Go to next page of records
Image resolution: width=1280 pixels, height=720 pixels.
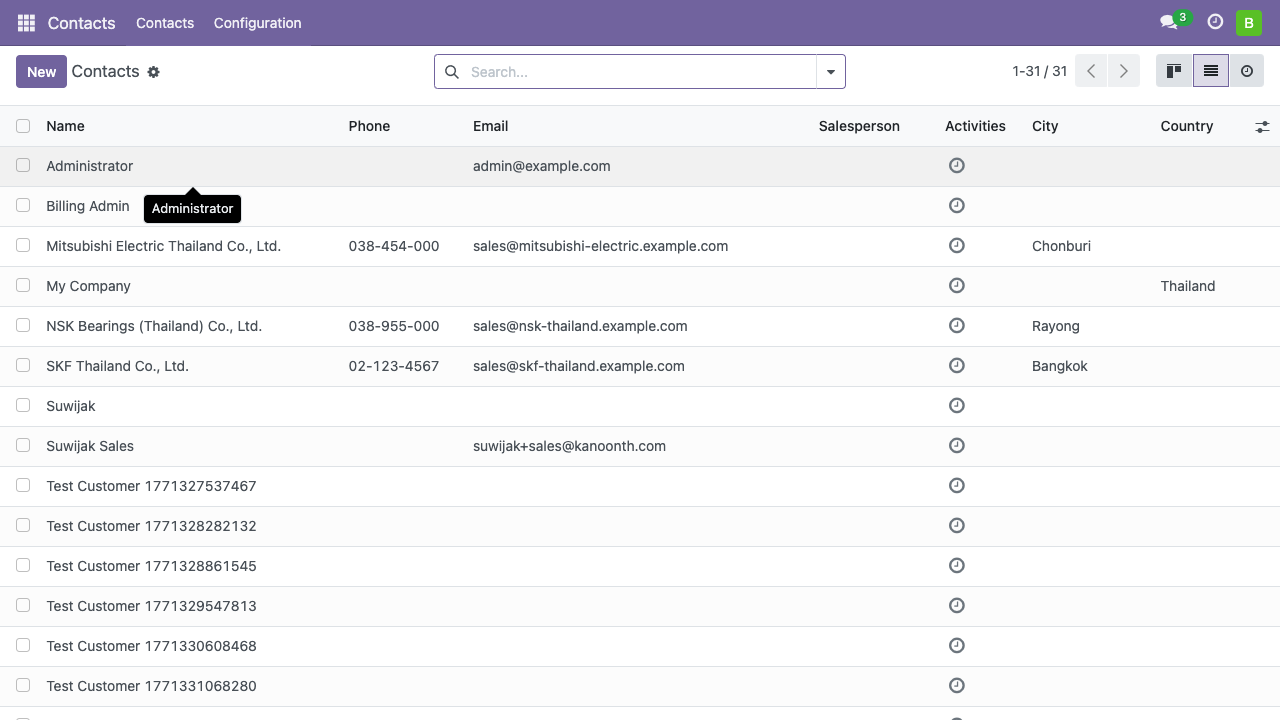click(1123, 71)
